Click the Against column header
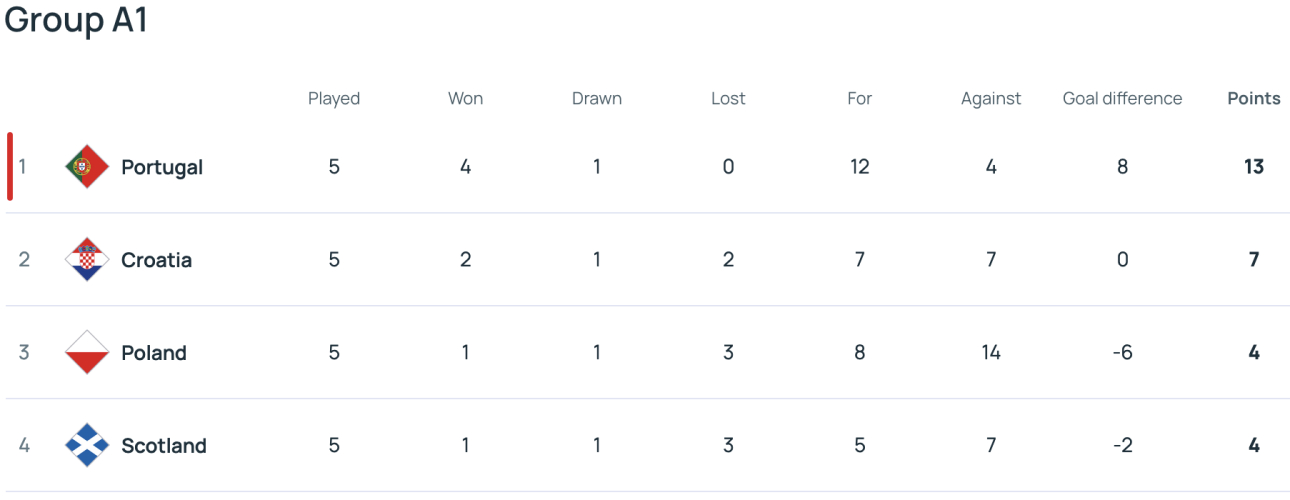The width and height of the screenshot is (1290, 500). pos(991,98)
